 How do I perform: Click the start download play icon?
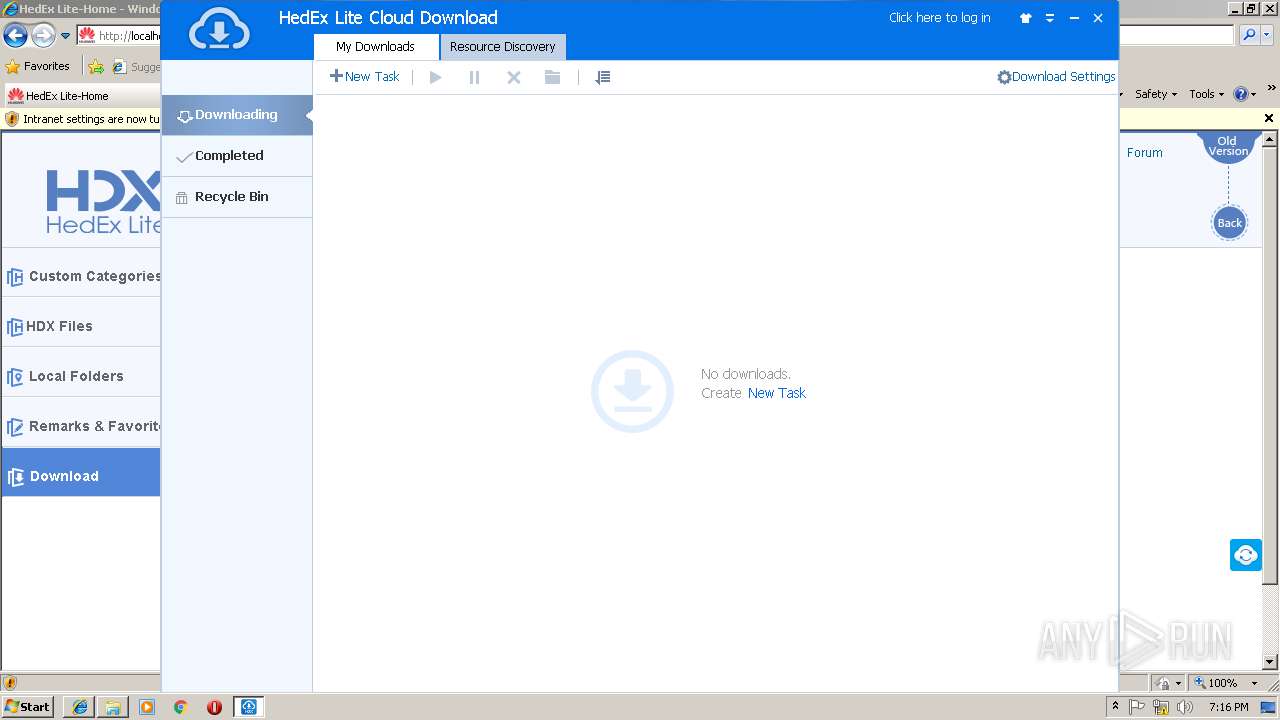point(435,77)
